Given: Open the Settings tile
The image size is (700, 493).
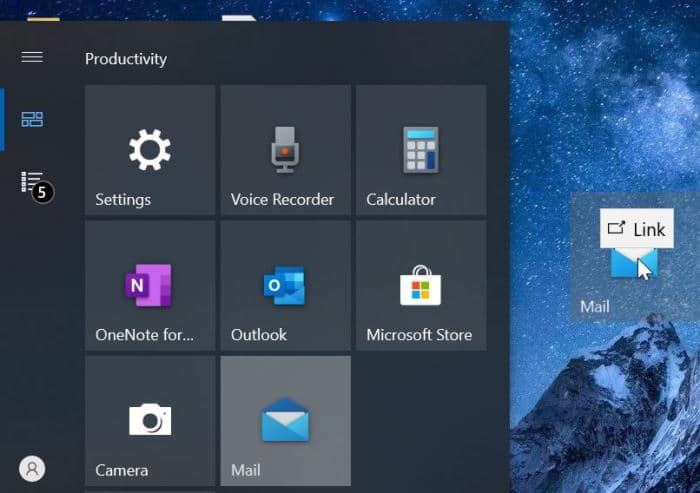Looking at the screenshot, I should tap(150, 150).
